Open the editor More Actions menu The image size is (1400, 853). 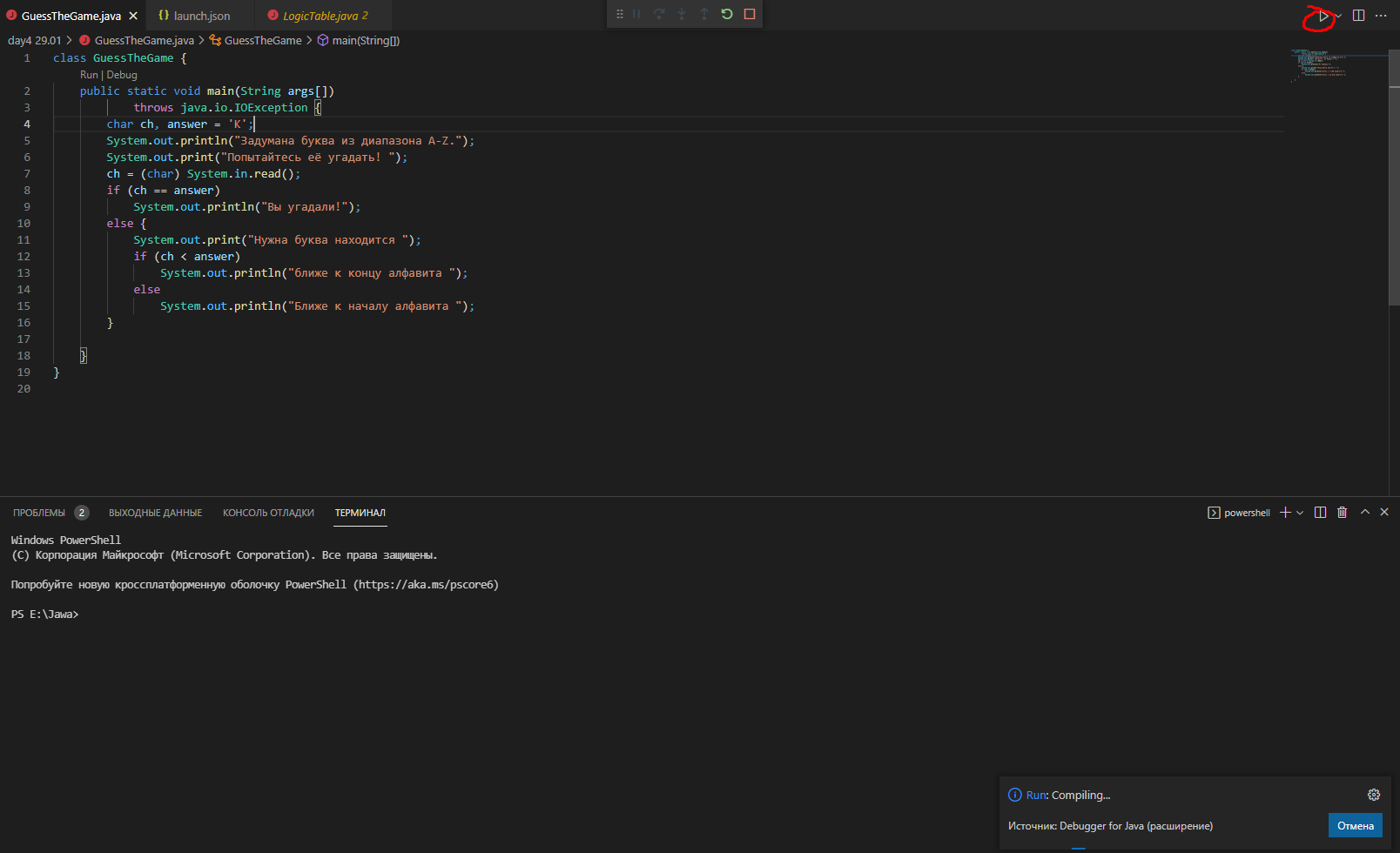tap(1381, 16)
